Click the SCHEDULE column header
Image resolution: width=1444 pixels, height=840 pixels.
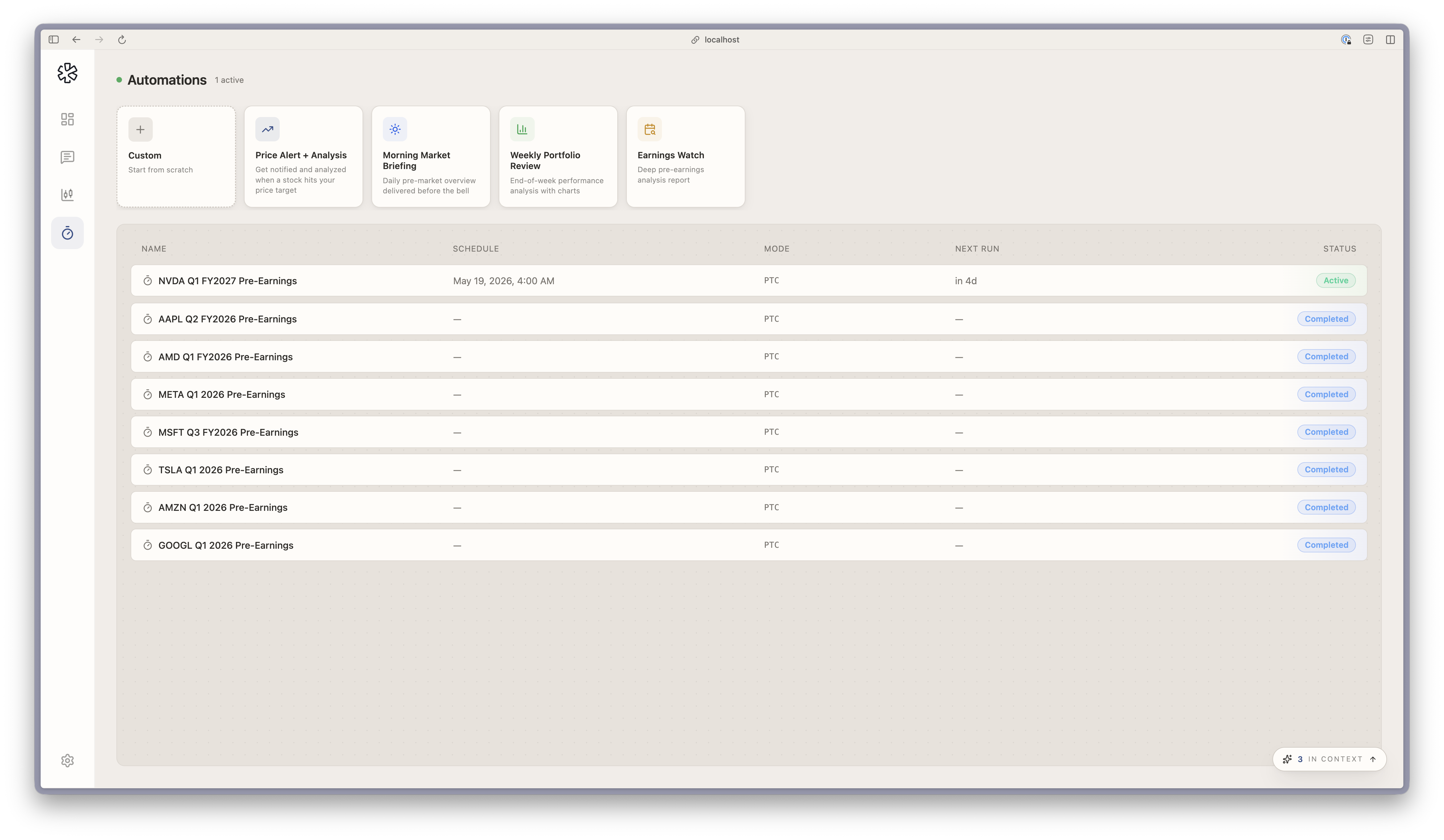pos(476,249)
